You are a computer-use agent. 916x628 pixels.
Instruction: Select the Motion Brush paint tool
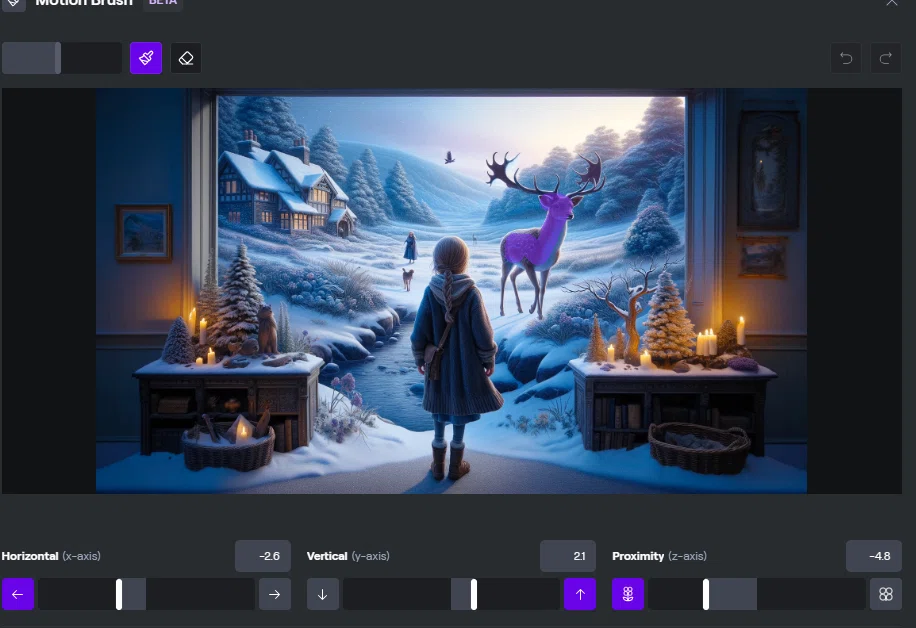click(146, 58)
